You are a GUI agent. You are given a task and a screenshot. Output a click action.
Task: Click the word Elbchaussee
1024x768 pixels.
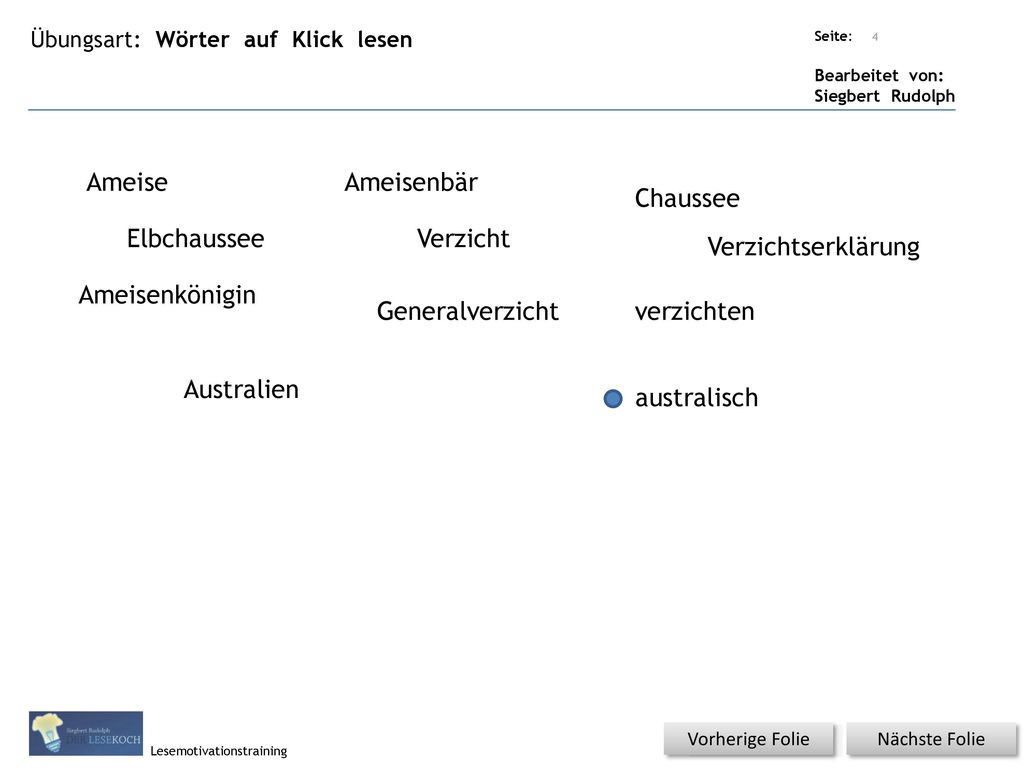tap(195, 238)
